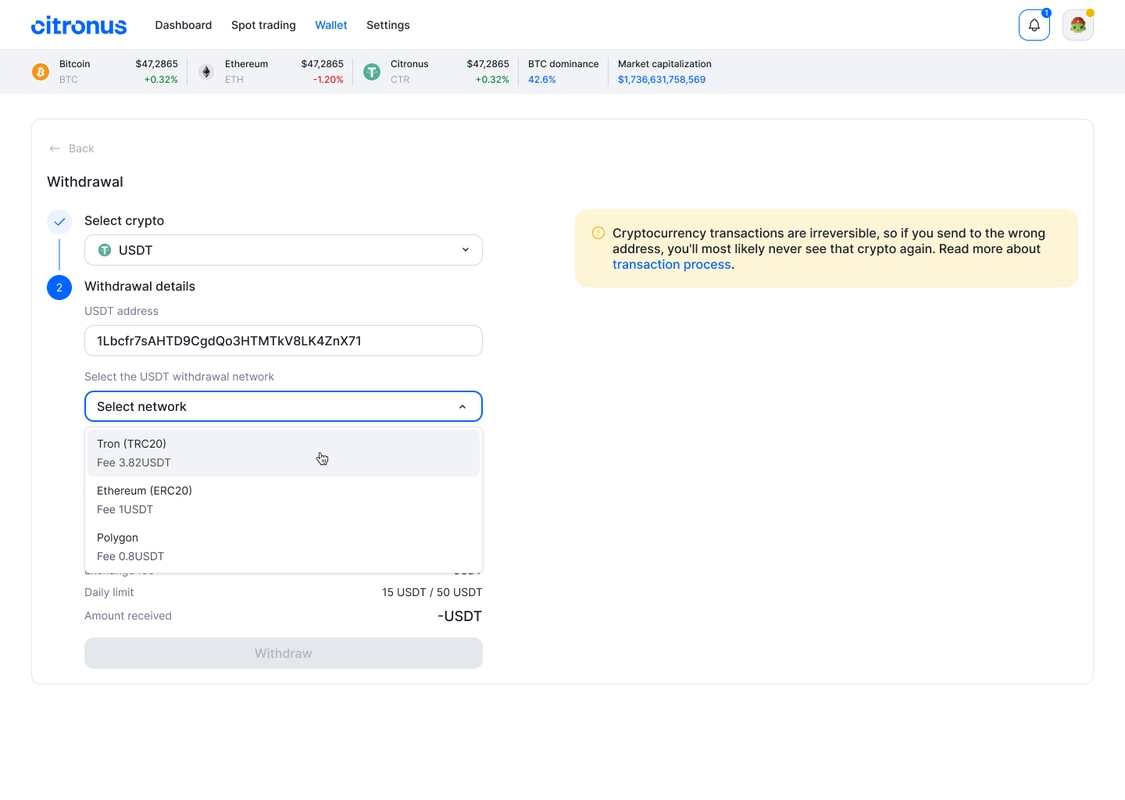1125x800 pixels.
Task: Choose Polygon network option
Action: point(283,547)
